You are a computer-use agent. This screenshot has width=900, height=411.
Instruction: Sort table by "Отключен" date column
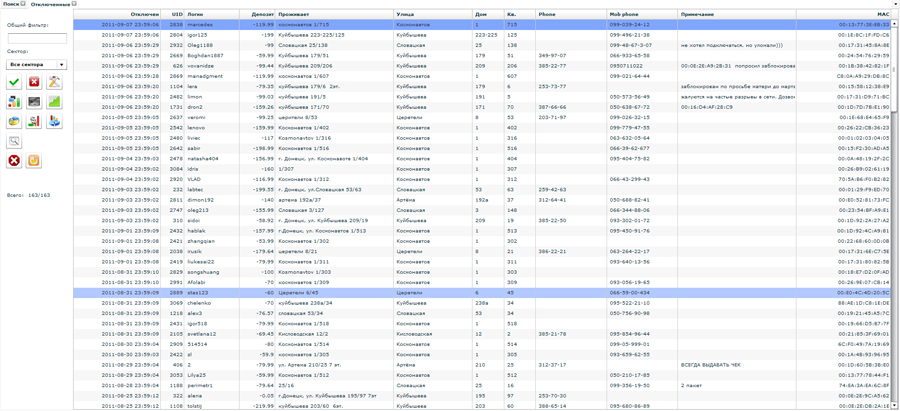144,14
